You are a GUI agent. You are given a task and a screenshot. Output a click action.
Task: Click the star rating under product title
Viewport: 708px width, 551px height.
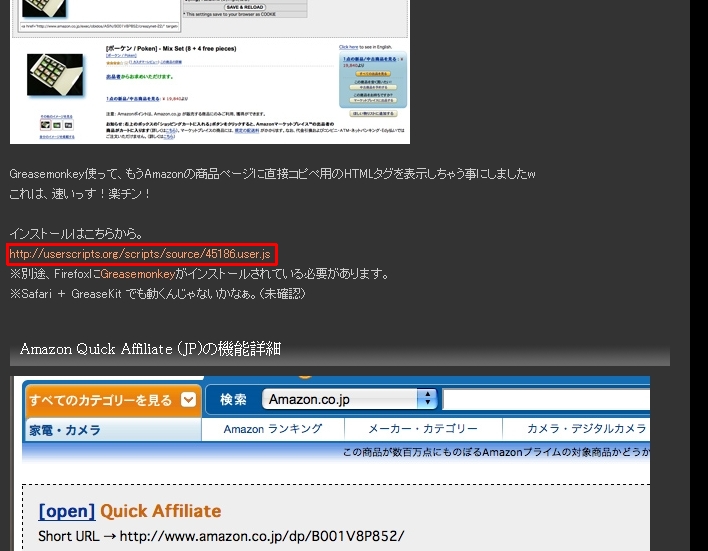click(x=115, y=62)
